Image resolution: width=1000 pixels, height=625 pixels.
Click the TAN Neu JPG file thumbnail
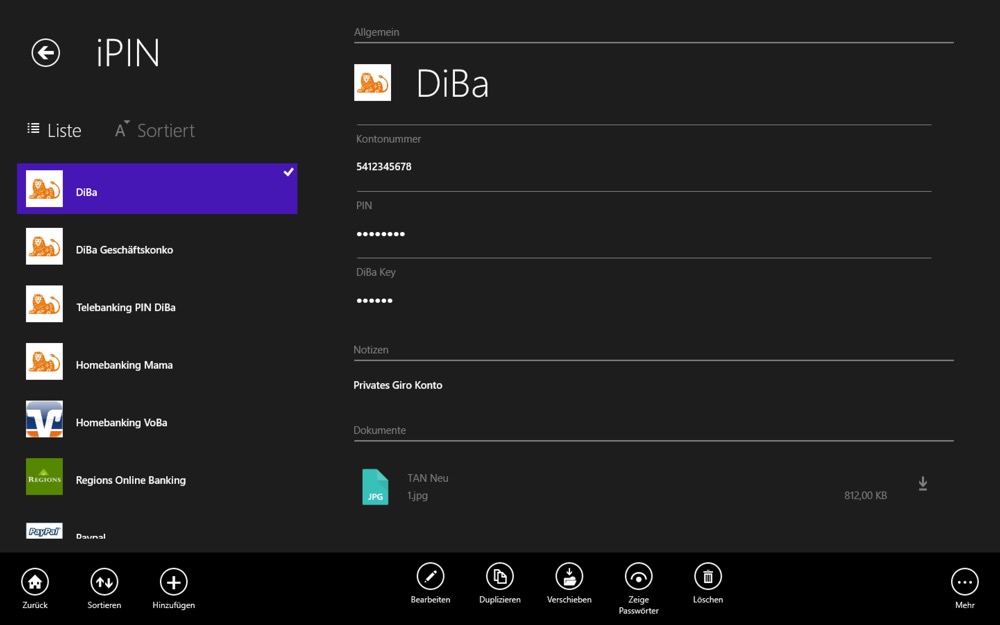375,487
